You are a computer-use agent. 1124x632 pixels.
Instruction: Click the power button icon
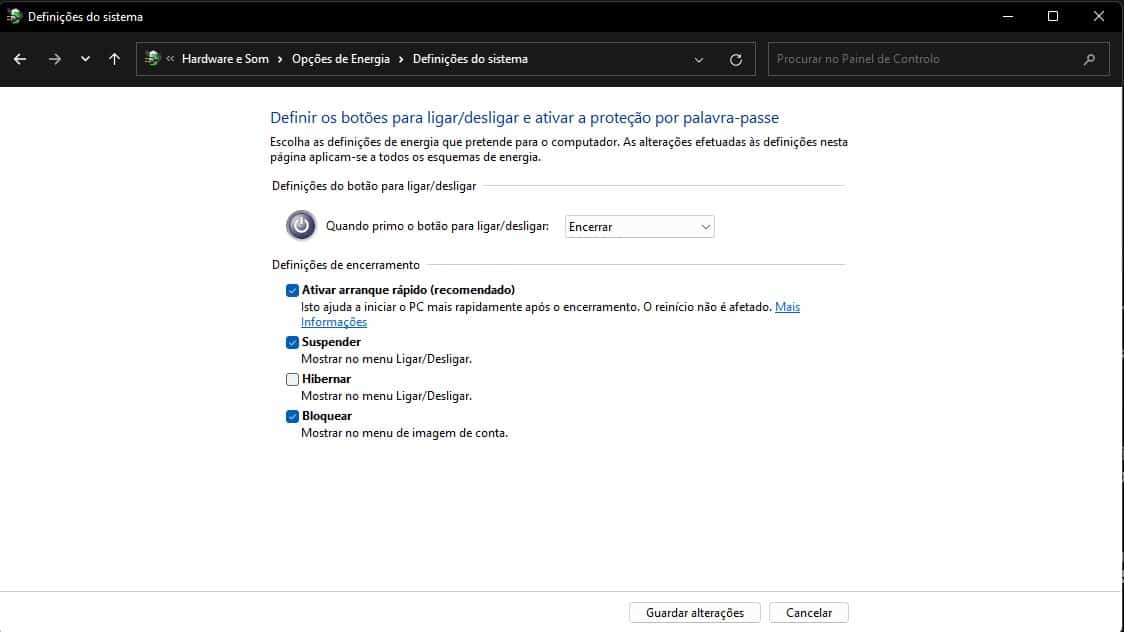point(301,226)
